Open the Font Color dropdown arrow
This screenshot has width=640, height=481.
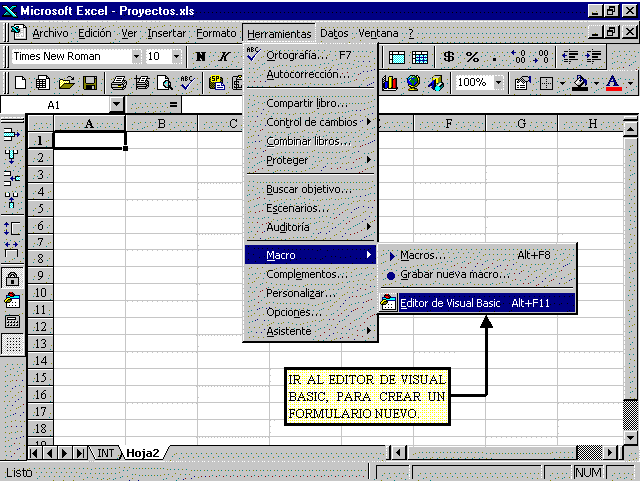pyautogui.click(x=631, y=84)
